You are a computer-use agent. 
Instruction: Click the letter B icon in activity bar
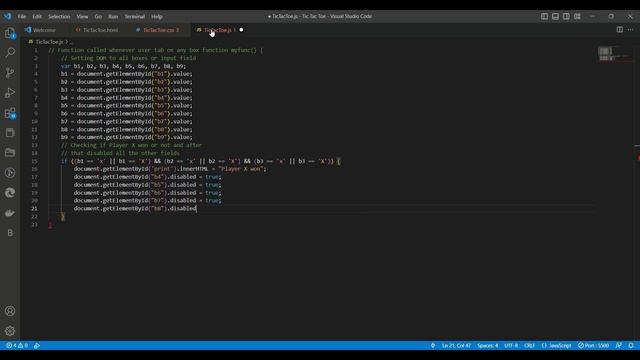pyautogui.click(x=10, y=233)
